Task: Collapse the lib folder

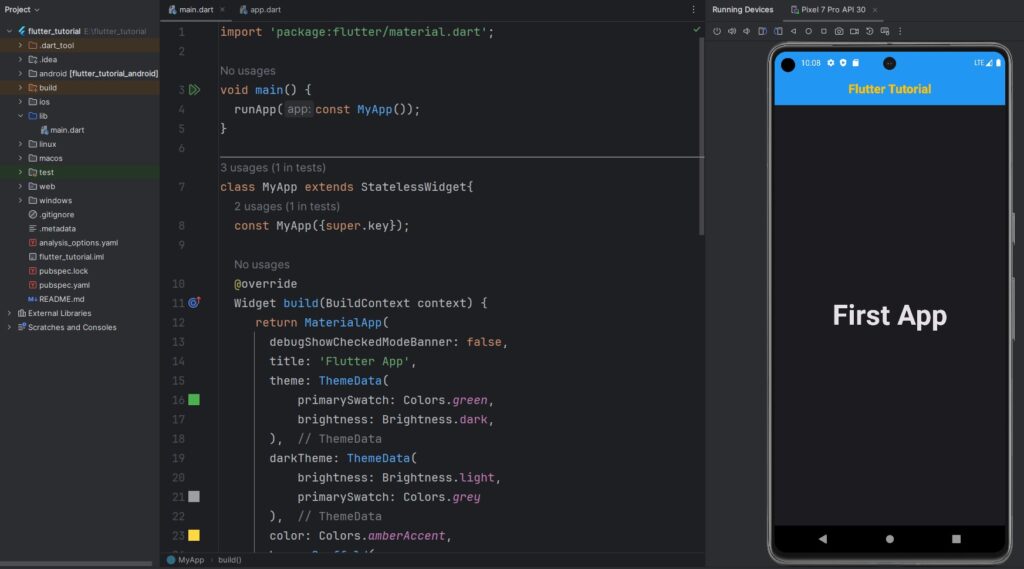Action: pos(20,116)
